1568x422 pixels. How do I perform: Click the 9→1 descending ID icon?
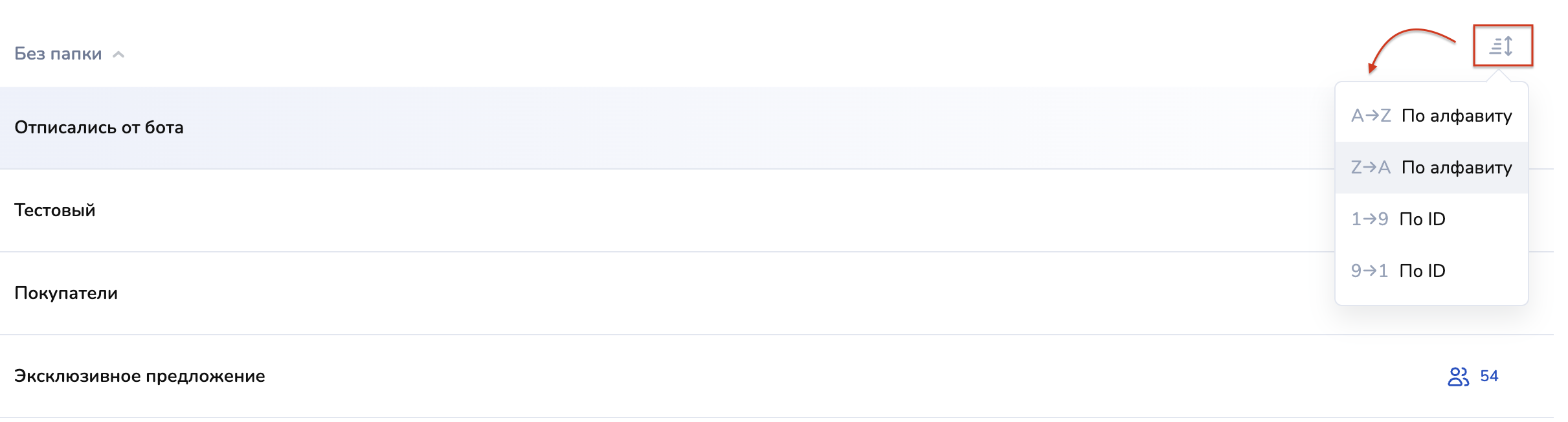pos(1369,271)
